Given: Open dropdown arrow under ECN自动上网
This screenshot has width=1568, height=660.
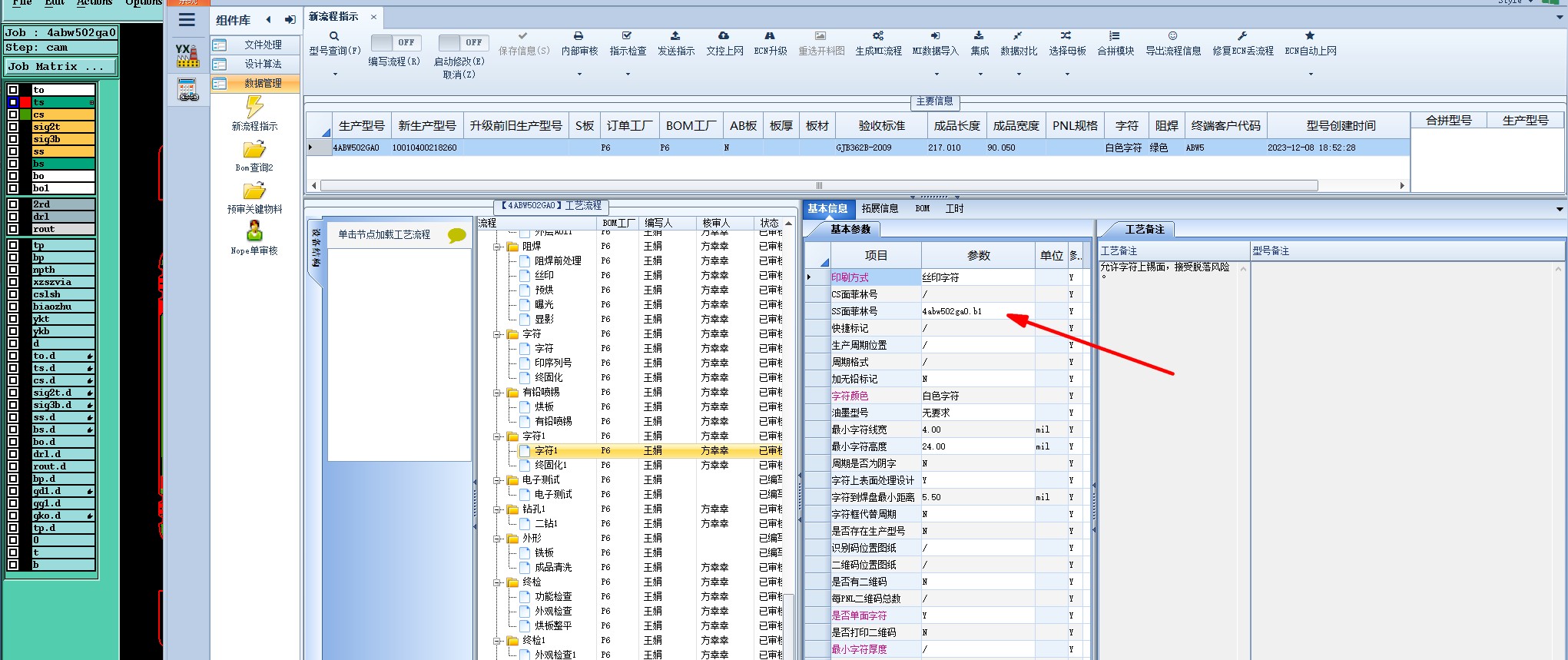Looking at the screenshot, I should (x=1311, y=75).
